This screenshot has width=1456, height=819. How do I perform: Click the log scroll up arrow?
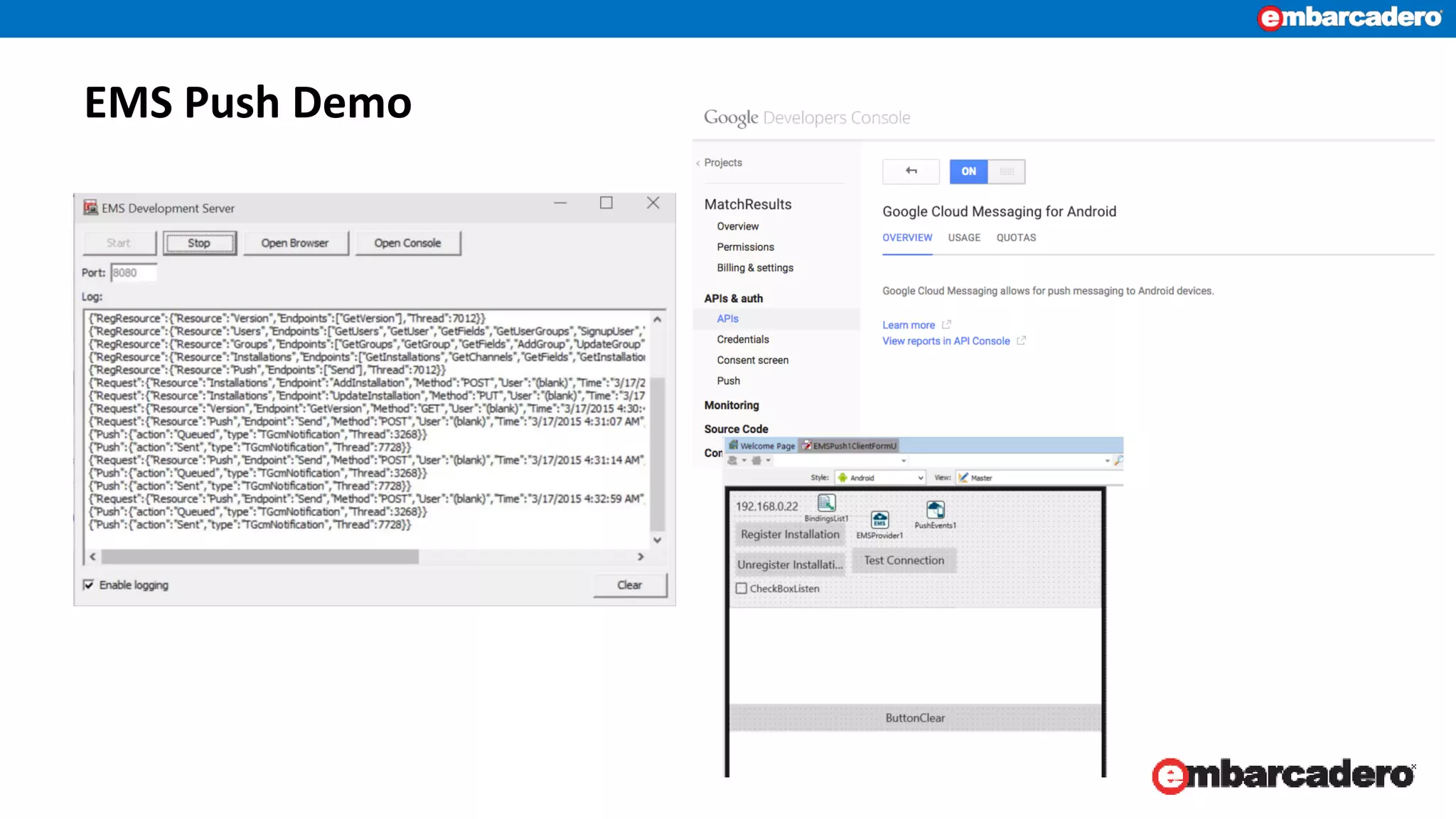point(658,319)
